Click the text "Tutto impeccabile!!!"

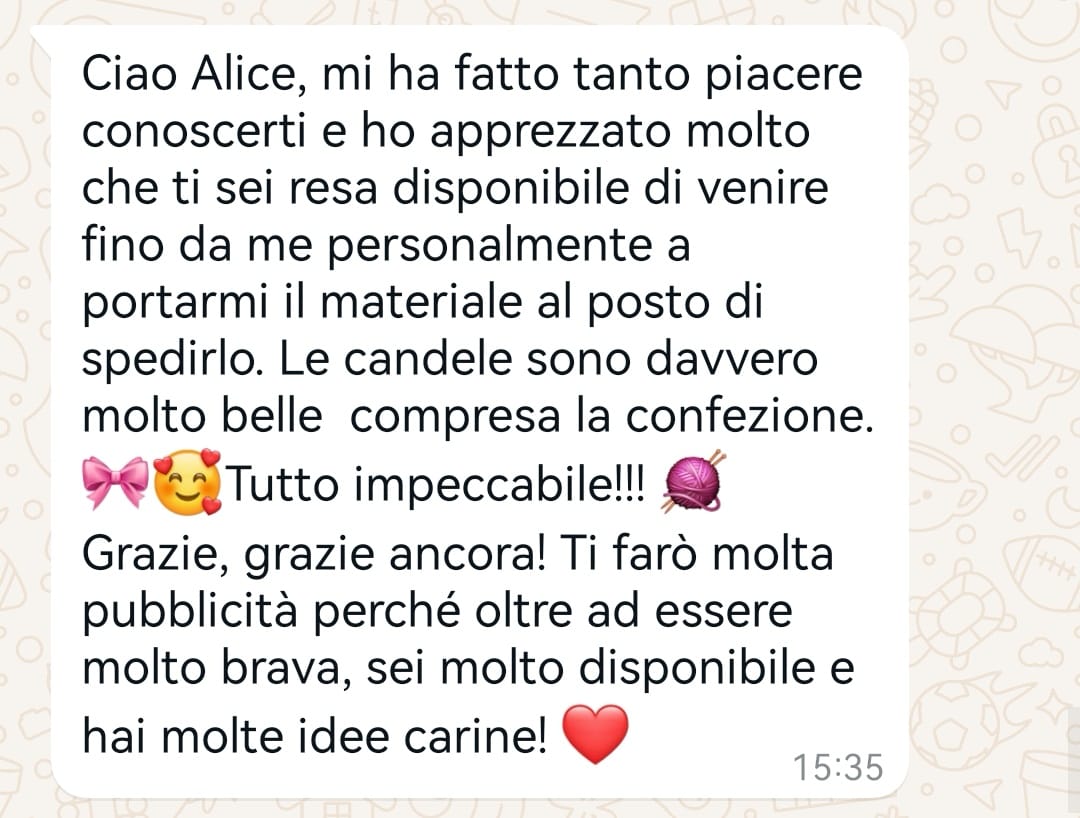click(437, 484)
